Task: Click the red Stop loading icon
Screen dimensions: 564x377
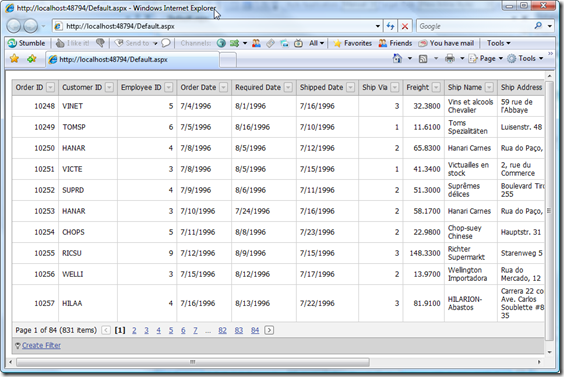Action: point(405,26)
